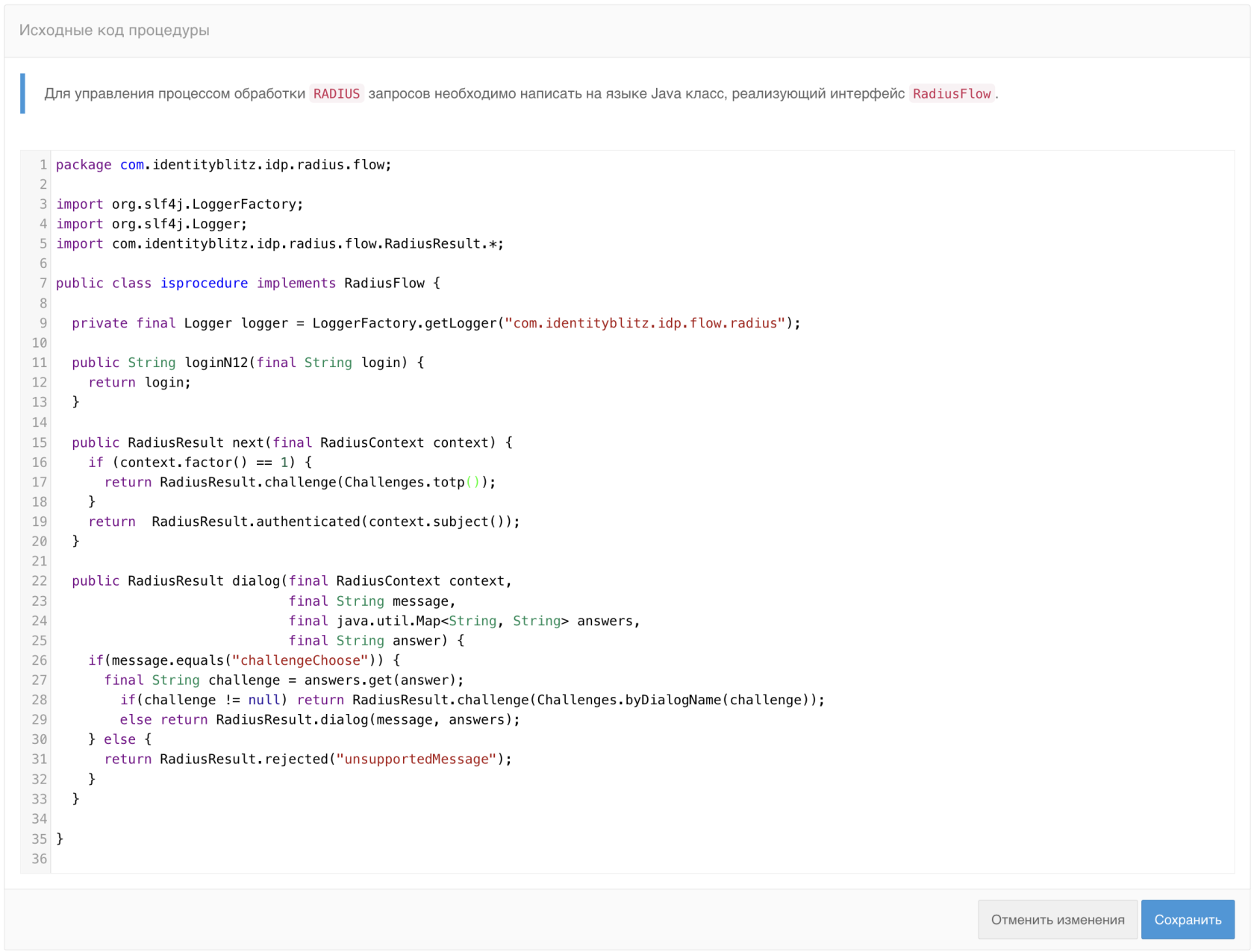The width and height of the screenshot is (1254, 952).
Task: Click line number 22 in the gutter
Action: (39, 581)
